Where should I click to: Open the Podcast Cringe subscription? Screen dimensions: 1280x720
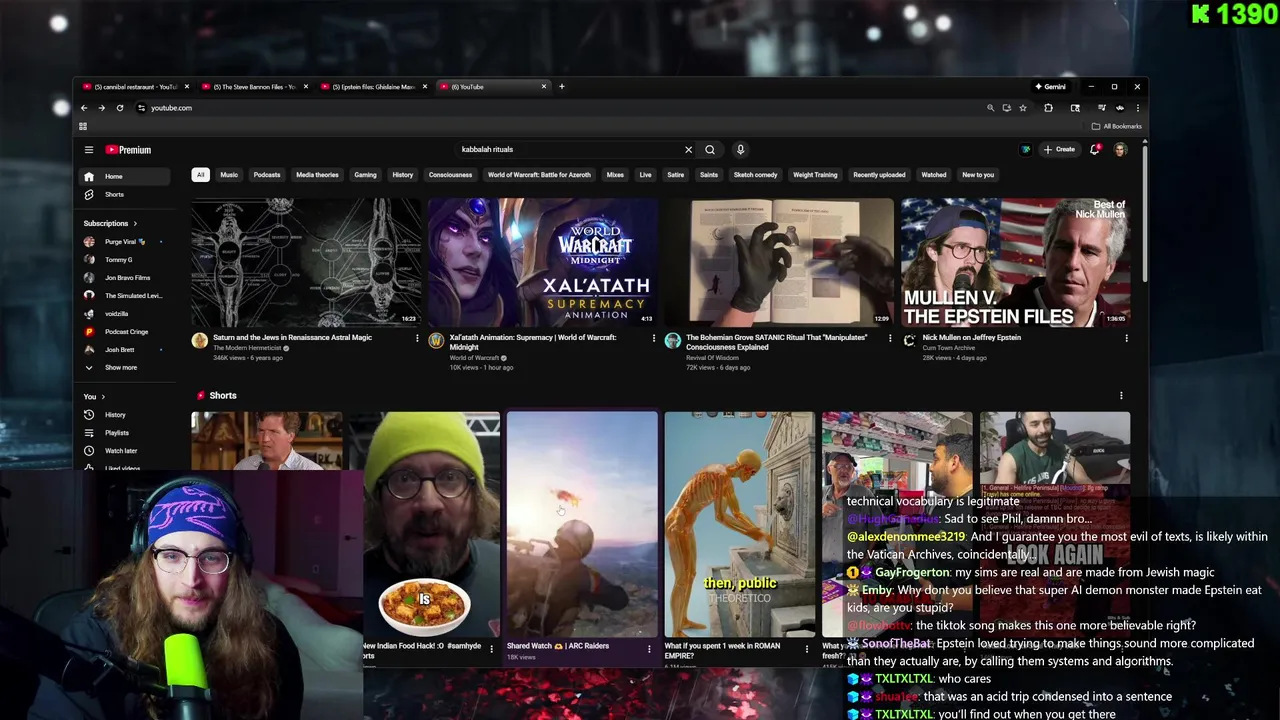click(x=125, y=332)
